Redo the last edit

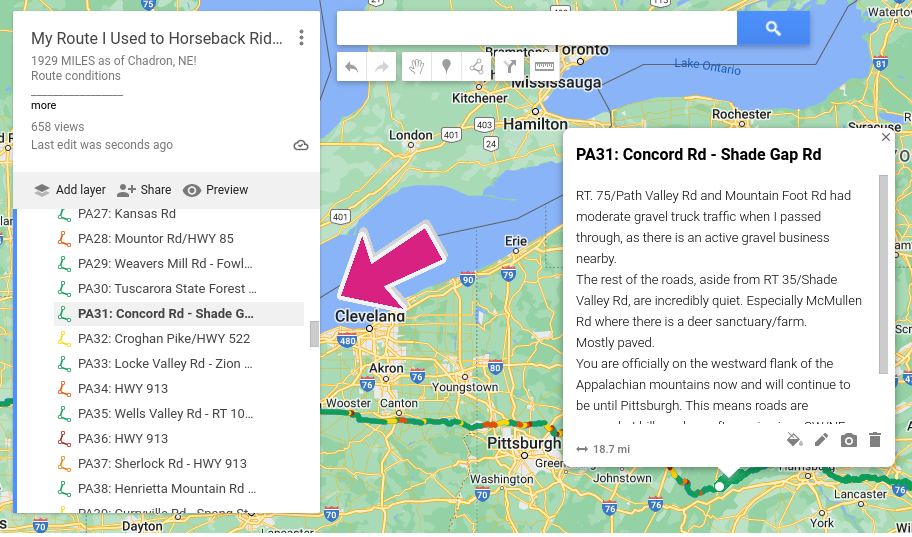click(x=382, y=67)
